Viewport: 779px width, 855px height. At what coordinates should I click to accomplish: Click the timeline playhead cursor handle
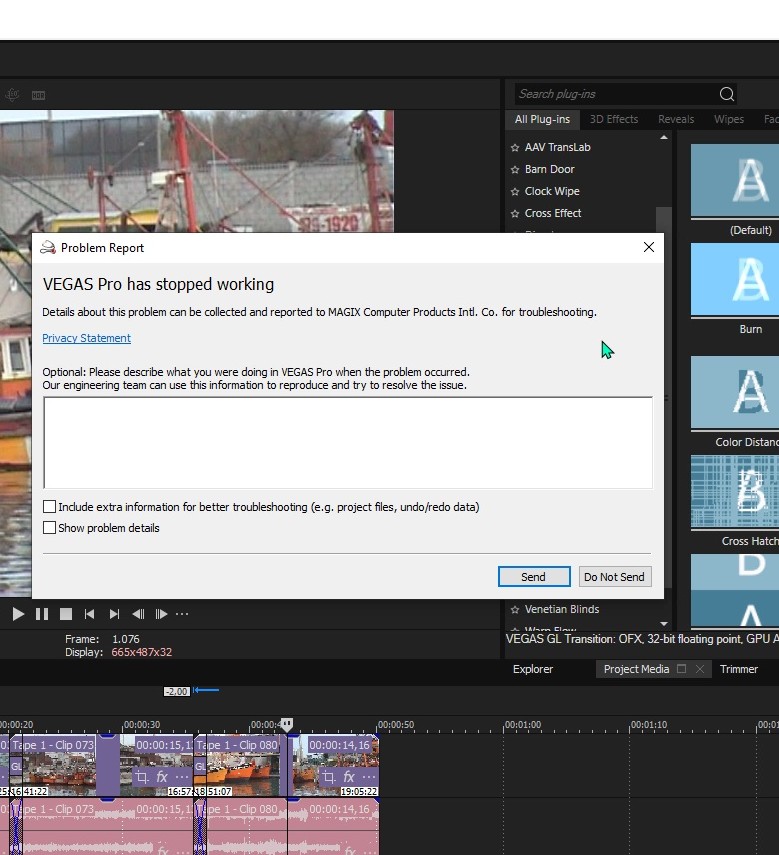(x=287, y=724)
